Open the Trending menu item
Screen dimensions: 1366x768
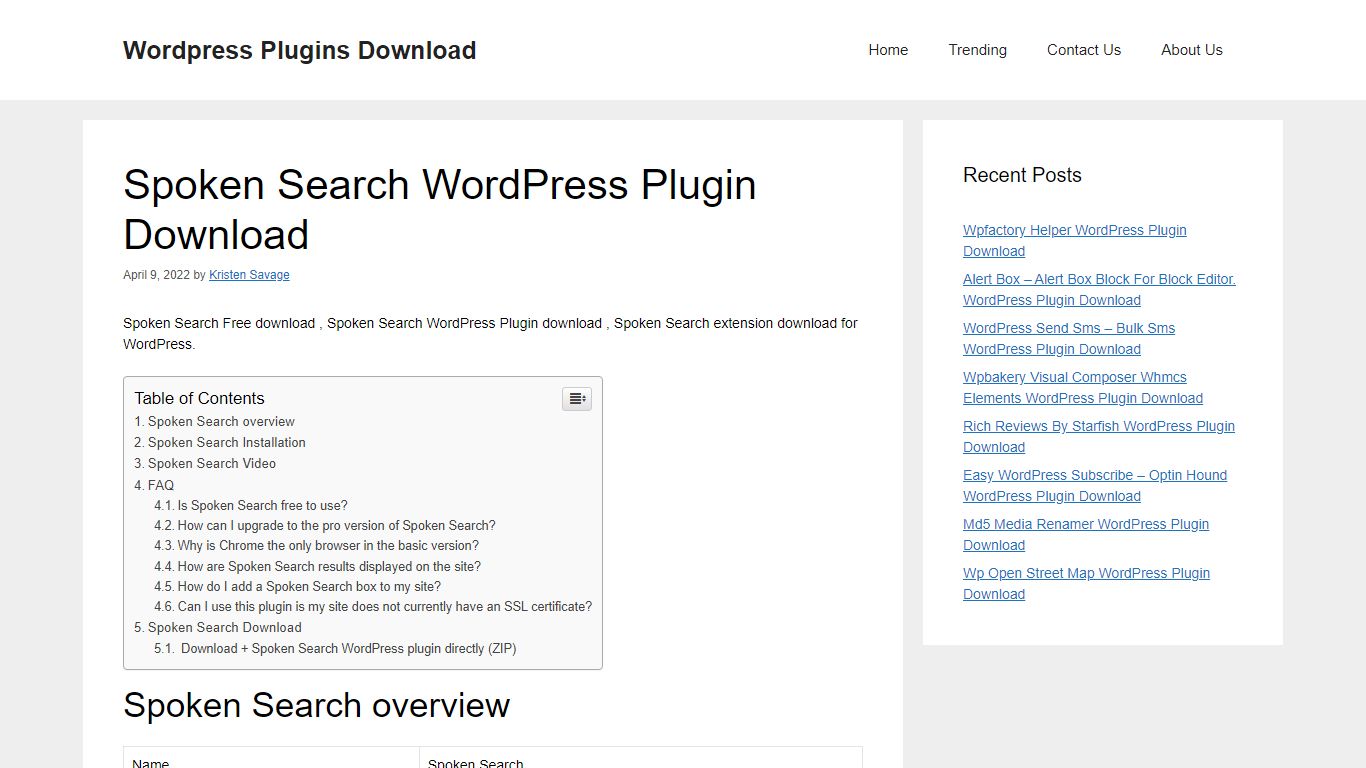[x=978, y=50]
